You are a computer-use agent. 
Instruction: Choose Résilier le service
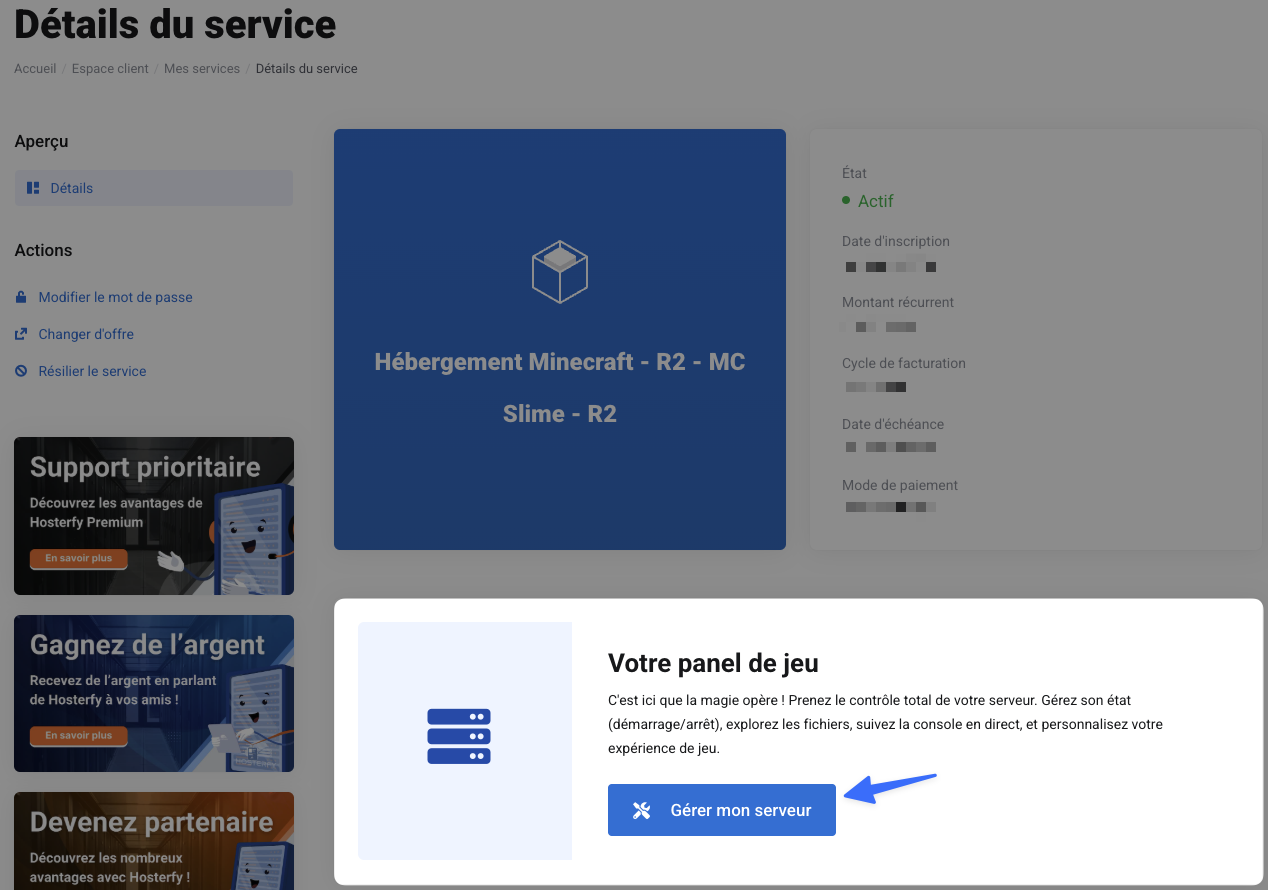[92, 371]
